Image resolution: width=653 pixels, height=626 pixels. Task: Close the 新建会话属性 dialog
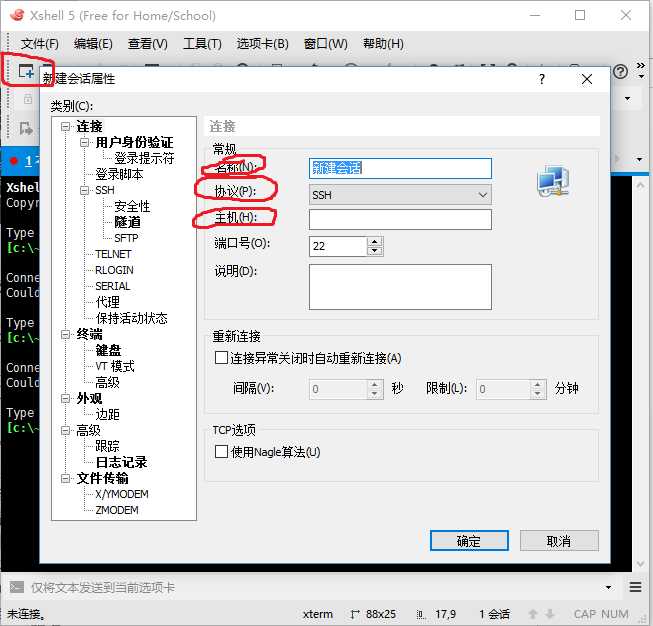[587, 79]
